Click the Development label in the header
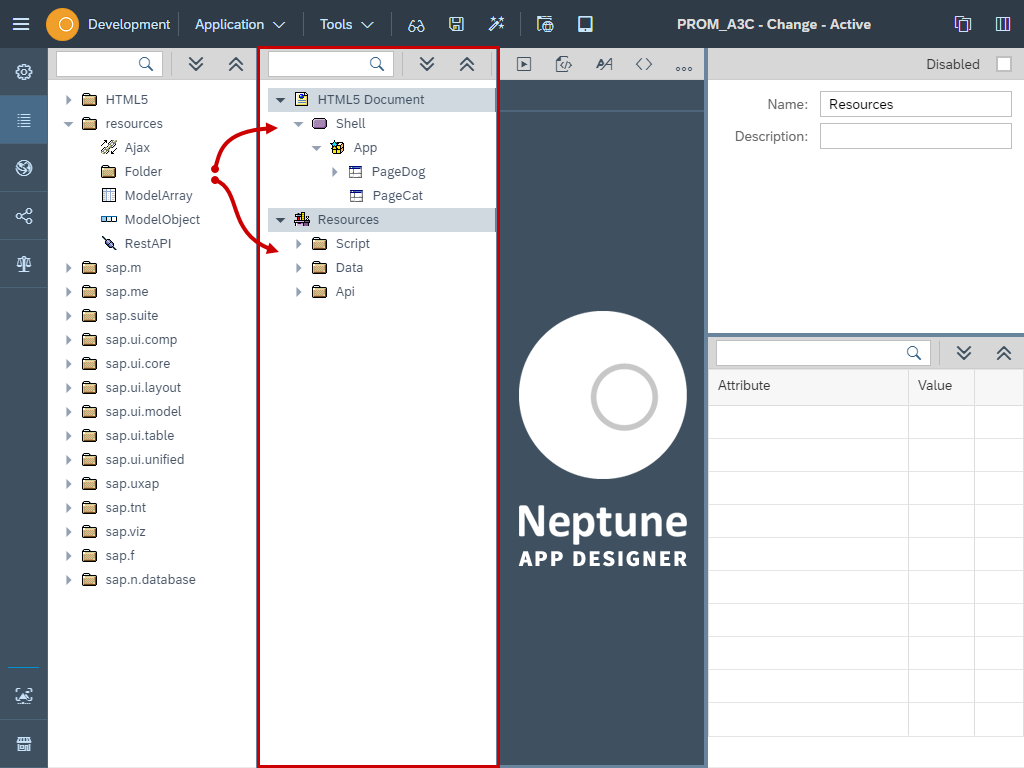Image resolution: width=1024 pixels, height=768 pixels. point(128,24)
